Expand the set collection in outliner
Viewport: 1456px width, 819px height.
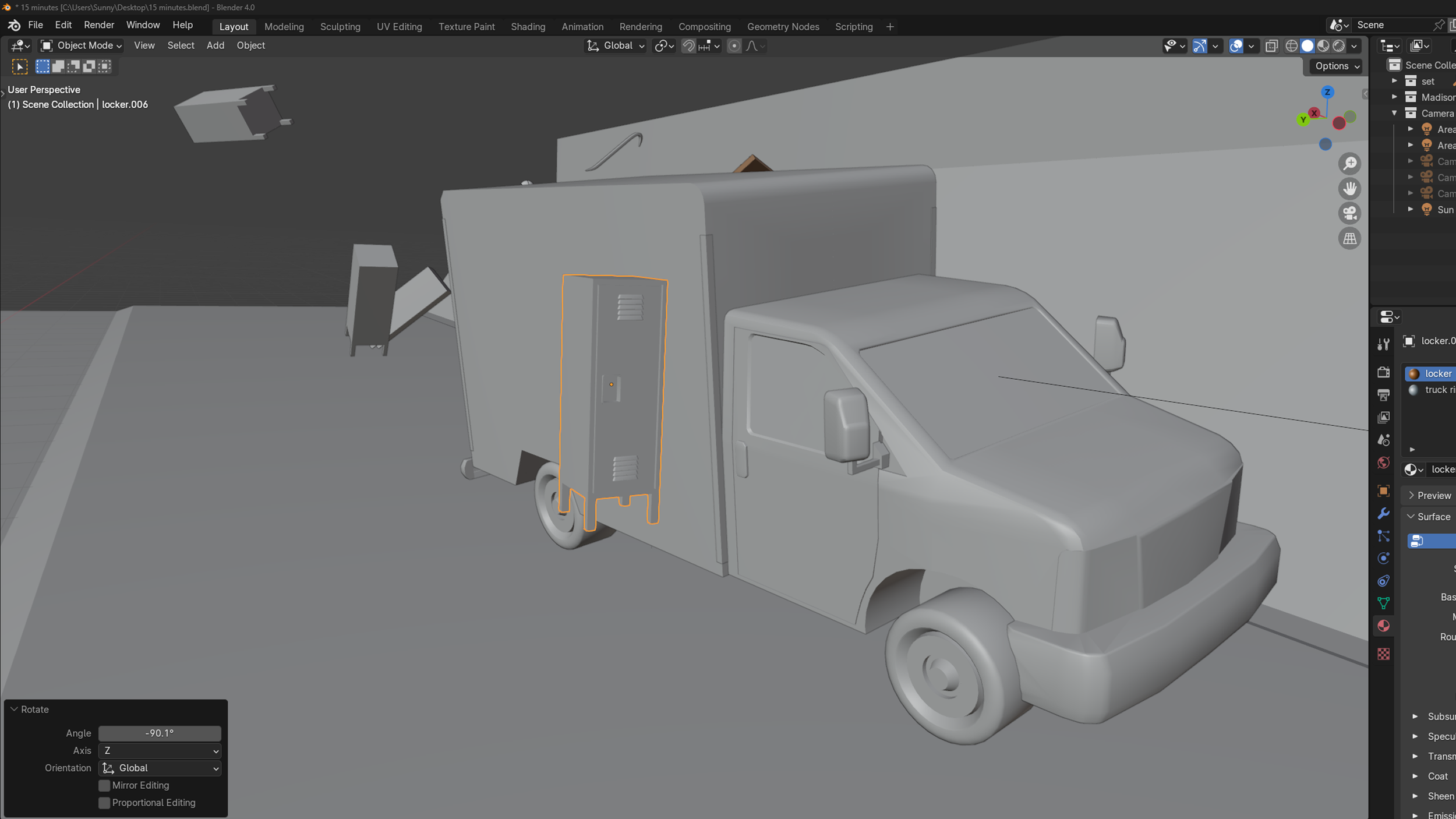[1394, 81]
